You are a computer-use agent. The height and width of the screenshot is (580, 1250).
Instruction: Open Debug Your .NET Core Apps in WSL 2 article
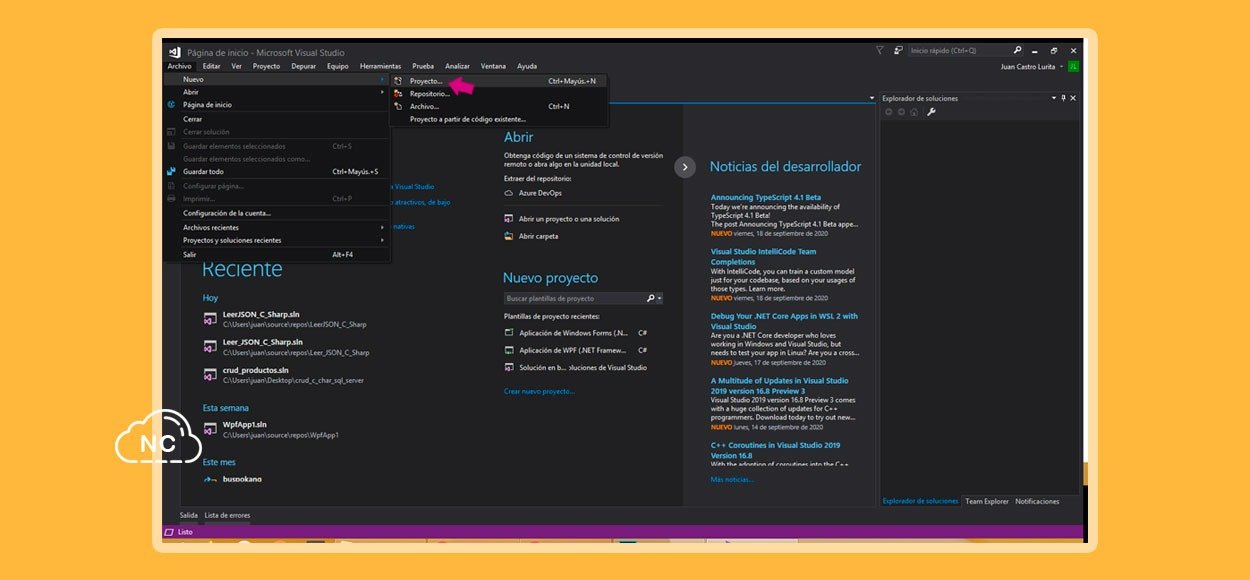tap(784, 321)
